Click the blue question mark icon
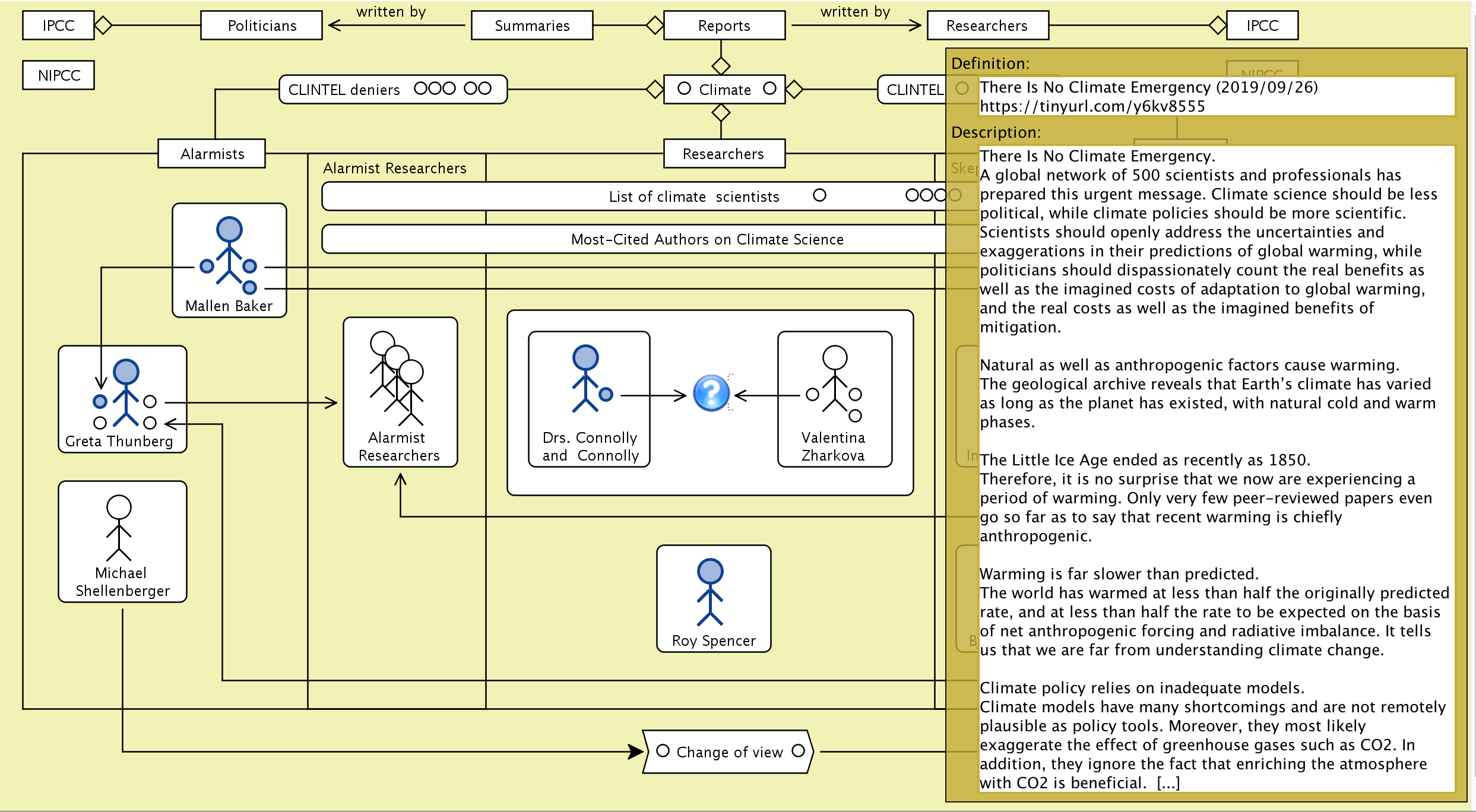This screenshot has height=812, width=1476. [x=711, y=393]
